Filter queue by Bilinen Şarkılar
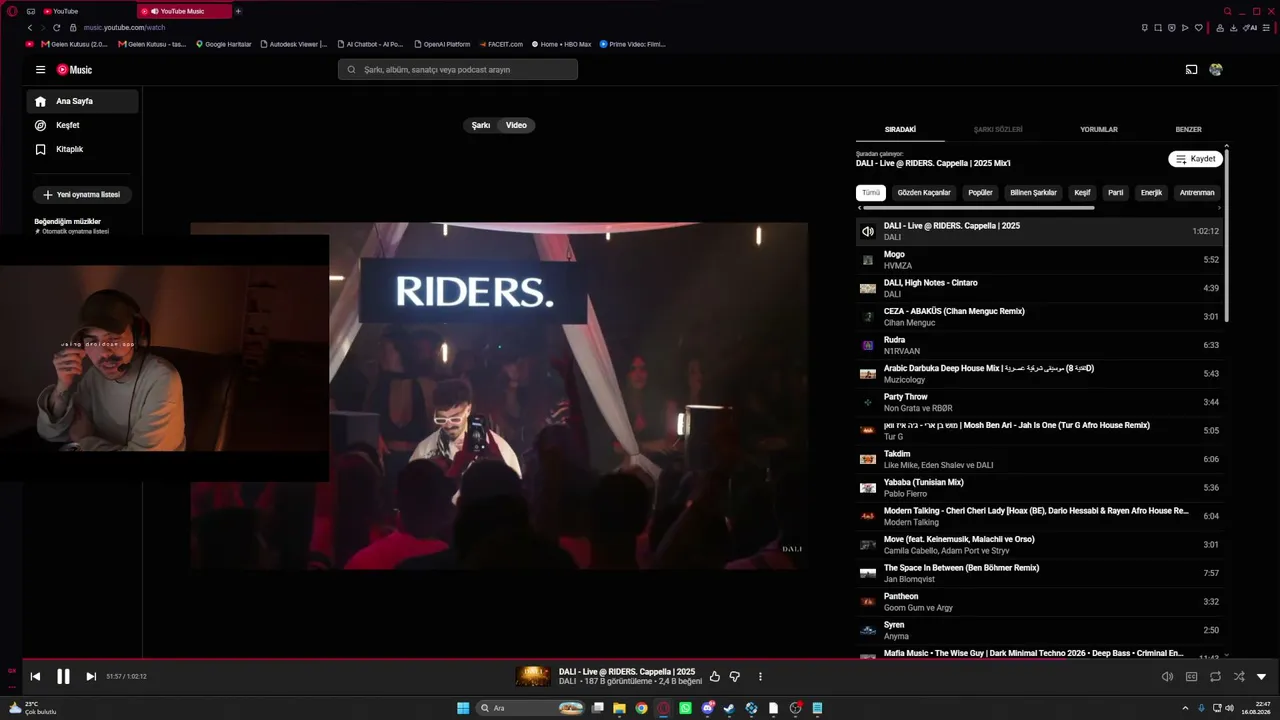Screen dimensions: 1280x720 pos(1033,193)
